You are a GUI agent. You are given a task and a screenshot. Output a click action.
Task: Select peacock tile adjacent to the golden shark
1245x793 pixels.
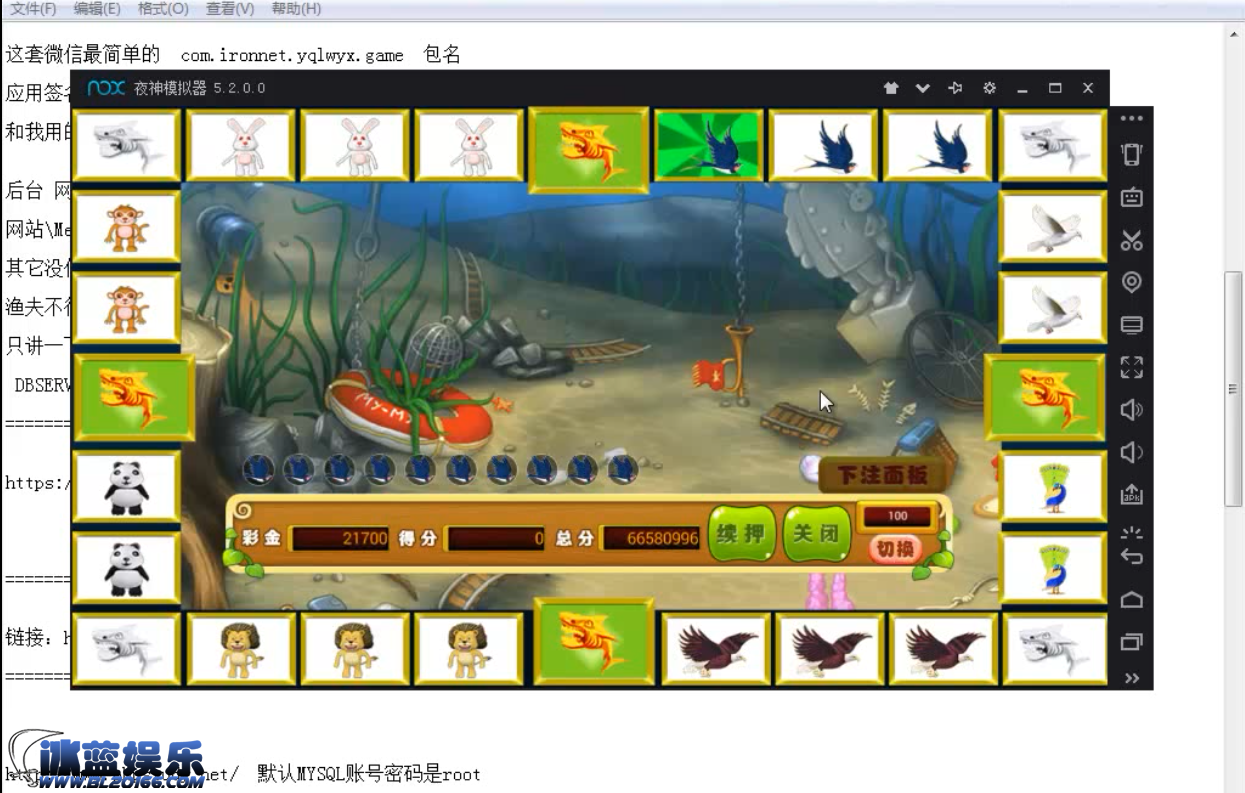tap(1052, 487)
